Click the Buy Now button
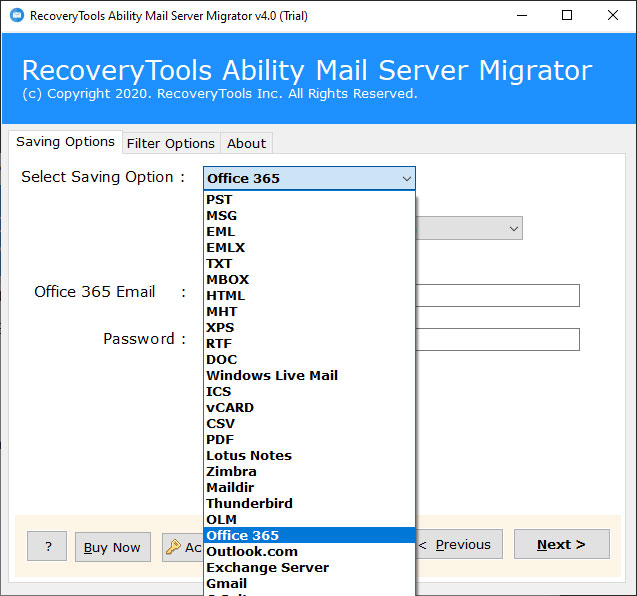637x596 pixels. click(x=113, y=547)
